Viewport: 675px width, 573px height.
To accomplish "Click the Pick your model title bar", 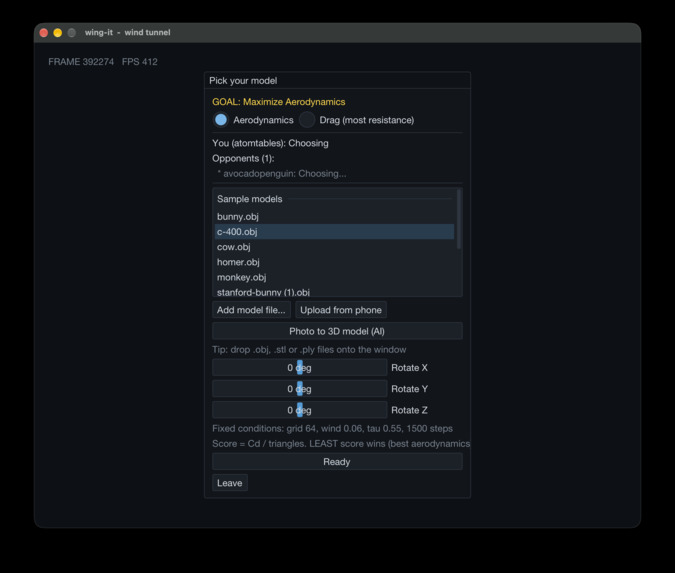I will click(x=337, y=81).
